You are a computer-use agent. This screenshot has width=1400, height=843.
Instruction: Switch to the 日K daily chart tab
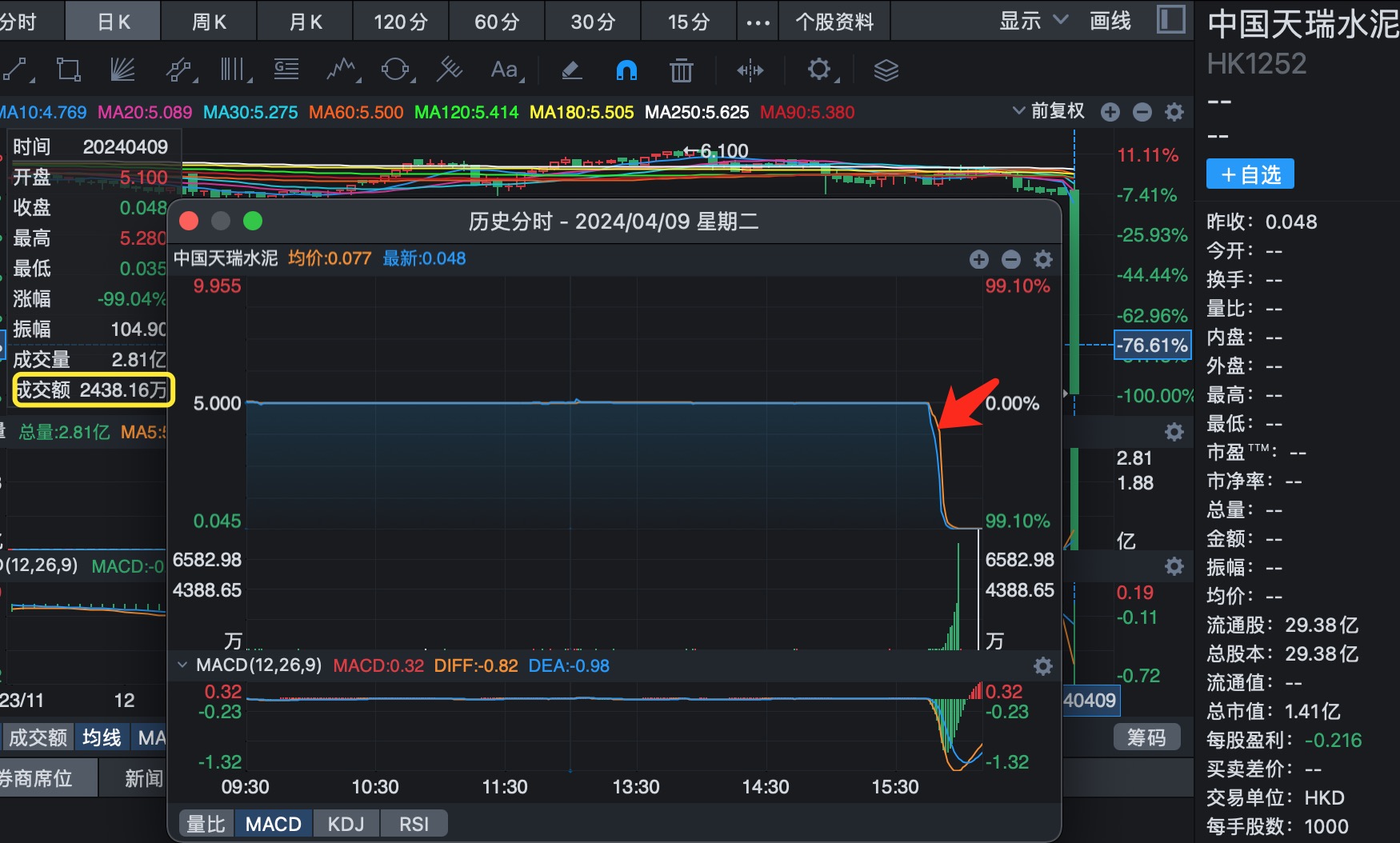pyautogui.click(x=113, y=22)
